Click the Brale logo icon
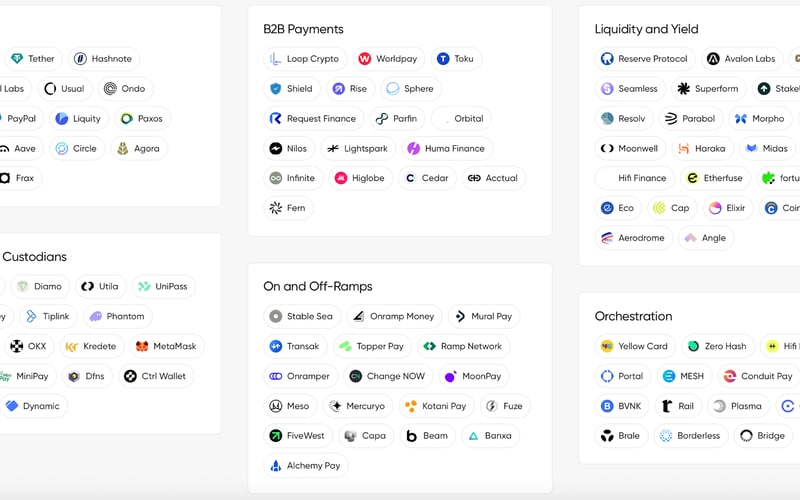Screen dimensions: 800x500 (607, 436)
